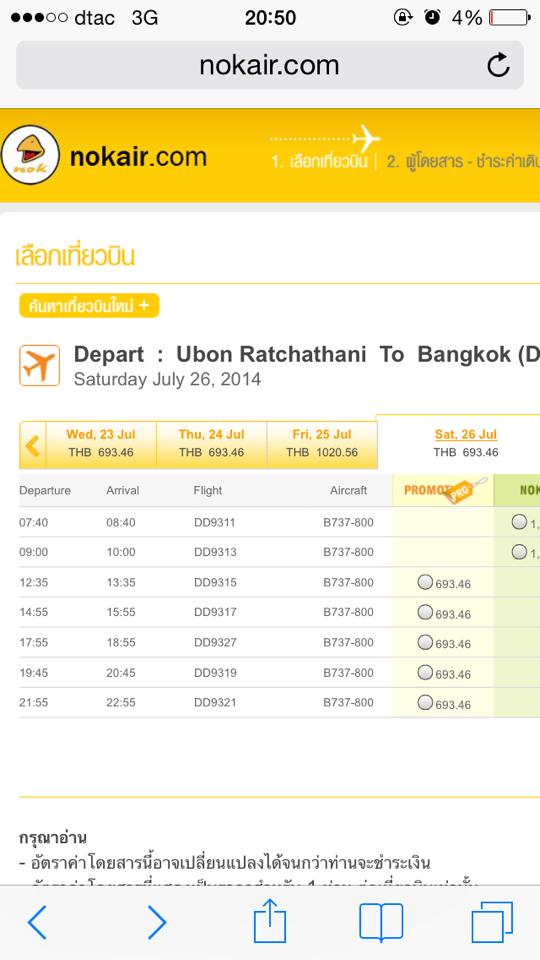The height and width of the screenshot is (960, 540).
Task: Open the Safari share sheet icon
Action: (270, 920)
